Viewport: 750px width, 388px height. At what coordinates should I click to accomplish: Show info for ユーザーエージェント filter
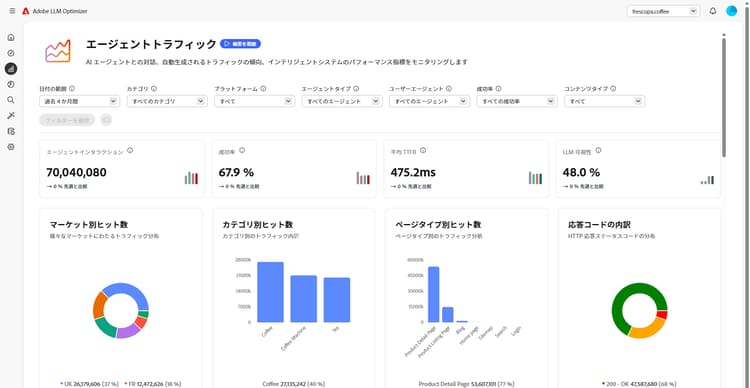click(449, 89)
